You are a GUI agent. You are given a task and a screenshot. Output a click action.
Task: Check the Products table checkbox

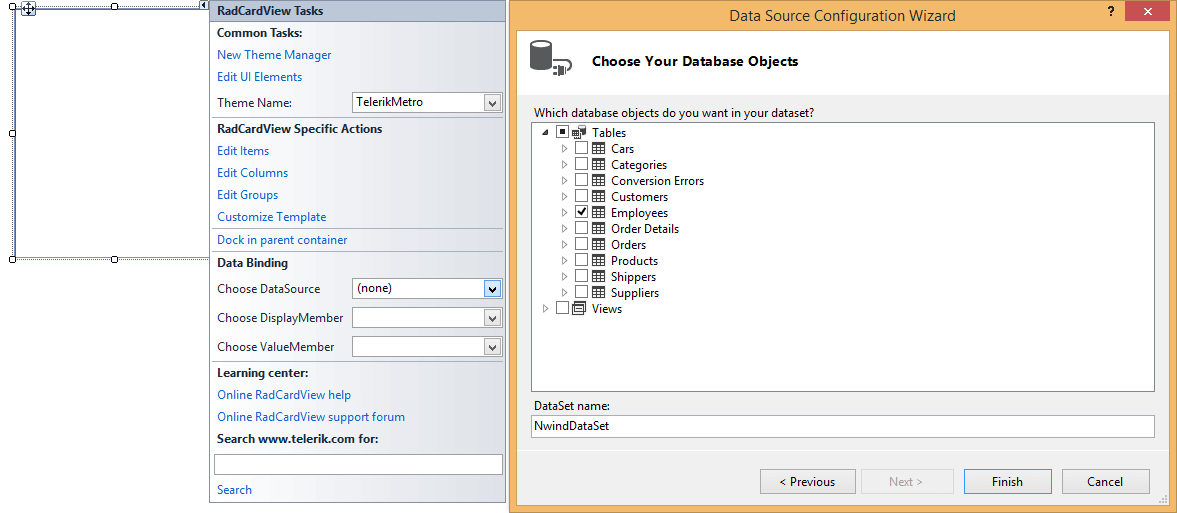[582, 261]
